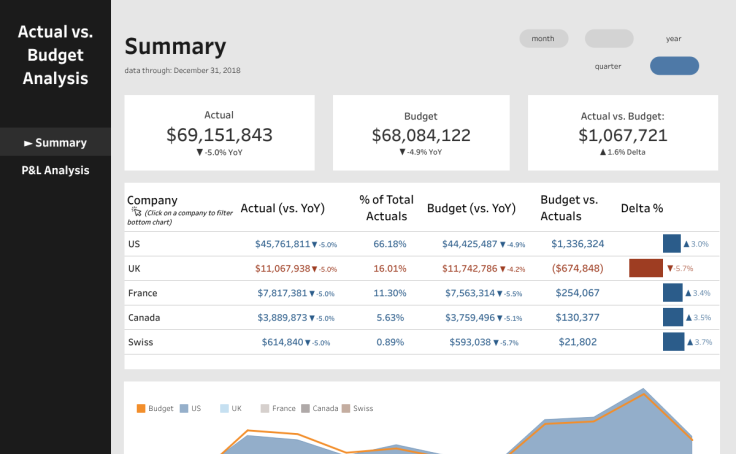Viewport: 736px width, 454px height.
Task: Click the Budget total KPI card
Action: 421,133
